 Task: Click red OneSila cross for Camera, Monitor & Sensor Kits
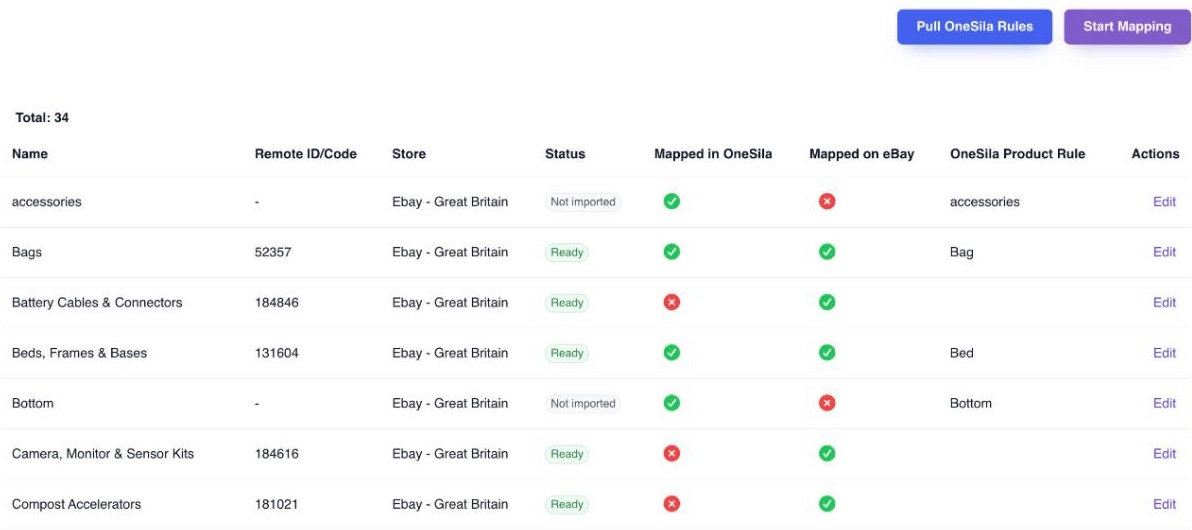pyautogui.click(x=671, y=453)
